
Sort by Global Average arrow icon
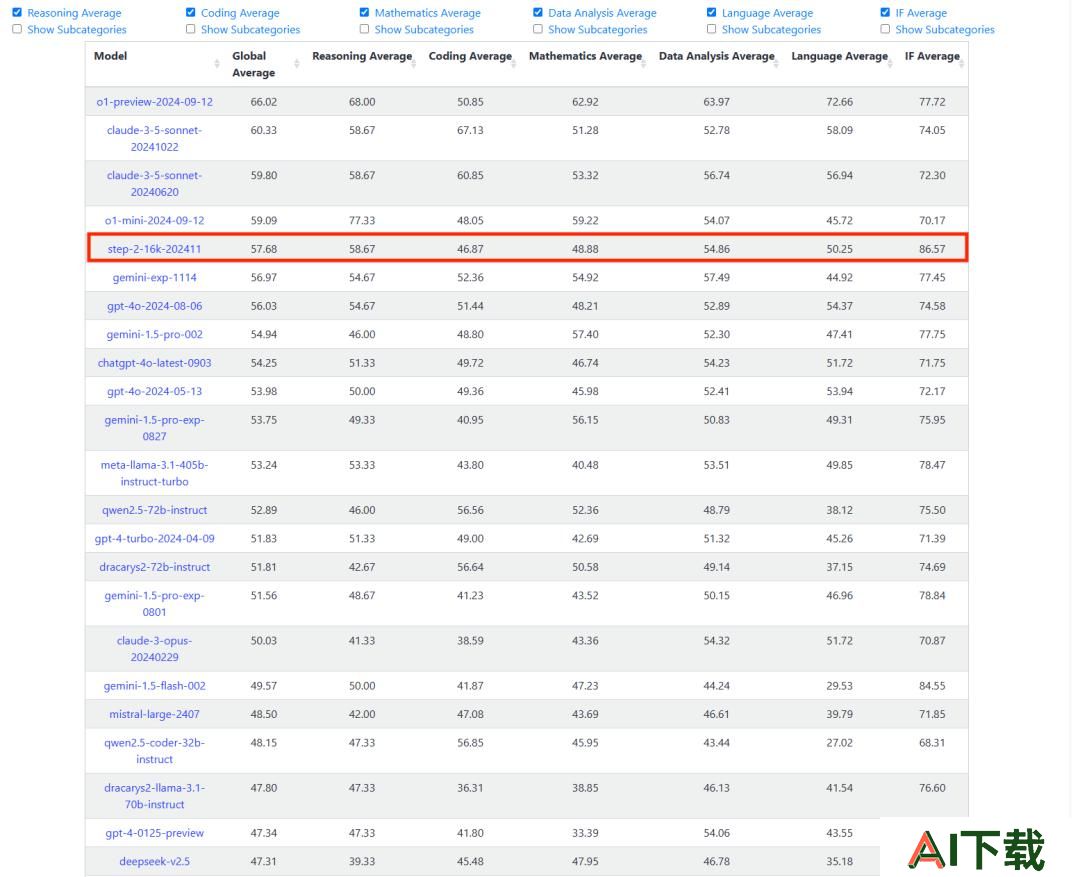tap(297, 63)
